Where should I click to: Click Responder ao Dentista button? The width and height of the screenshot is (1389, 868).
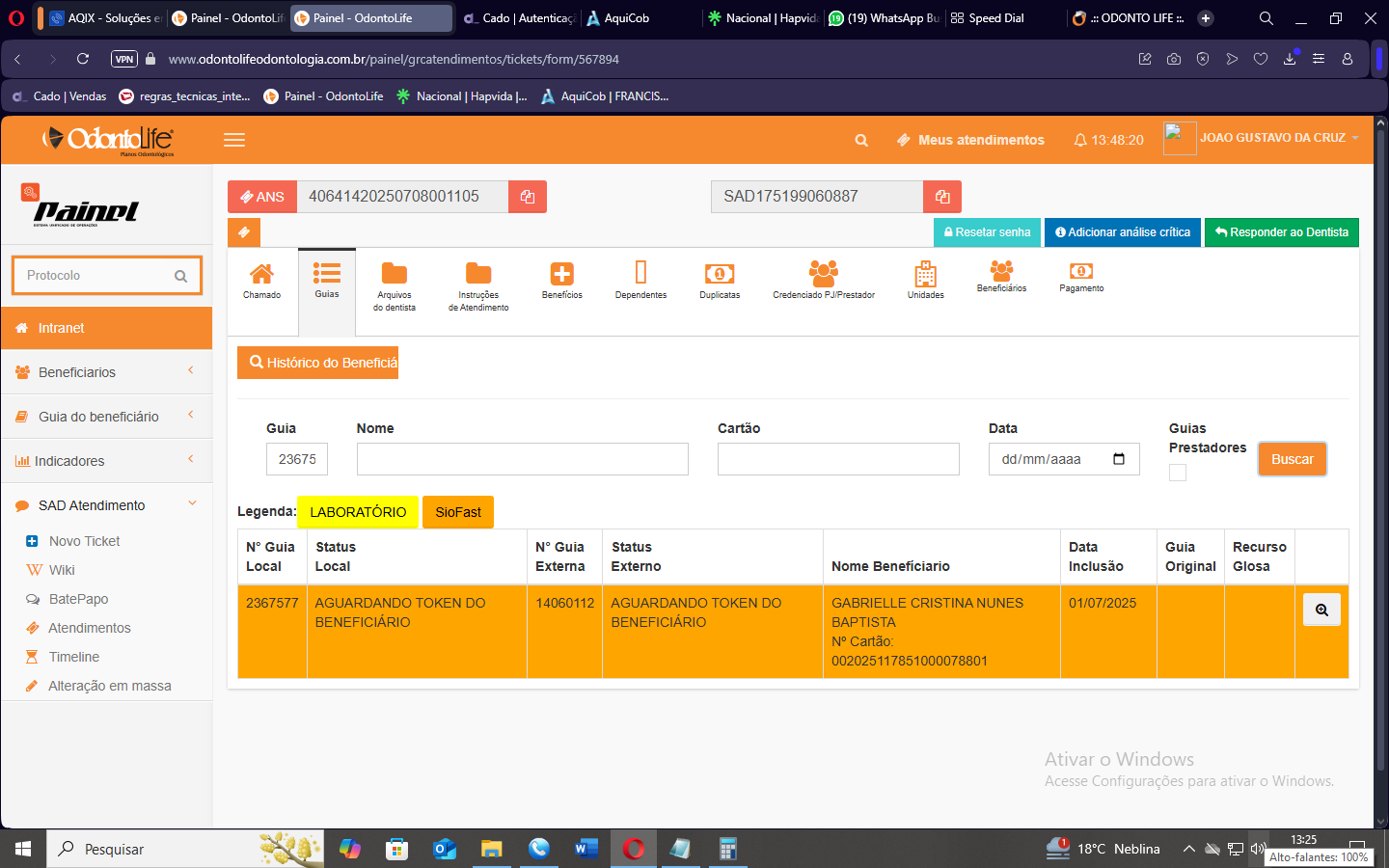pos(1281,232)
